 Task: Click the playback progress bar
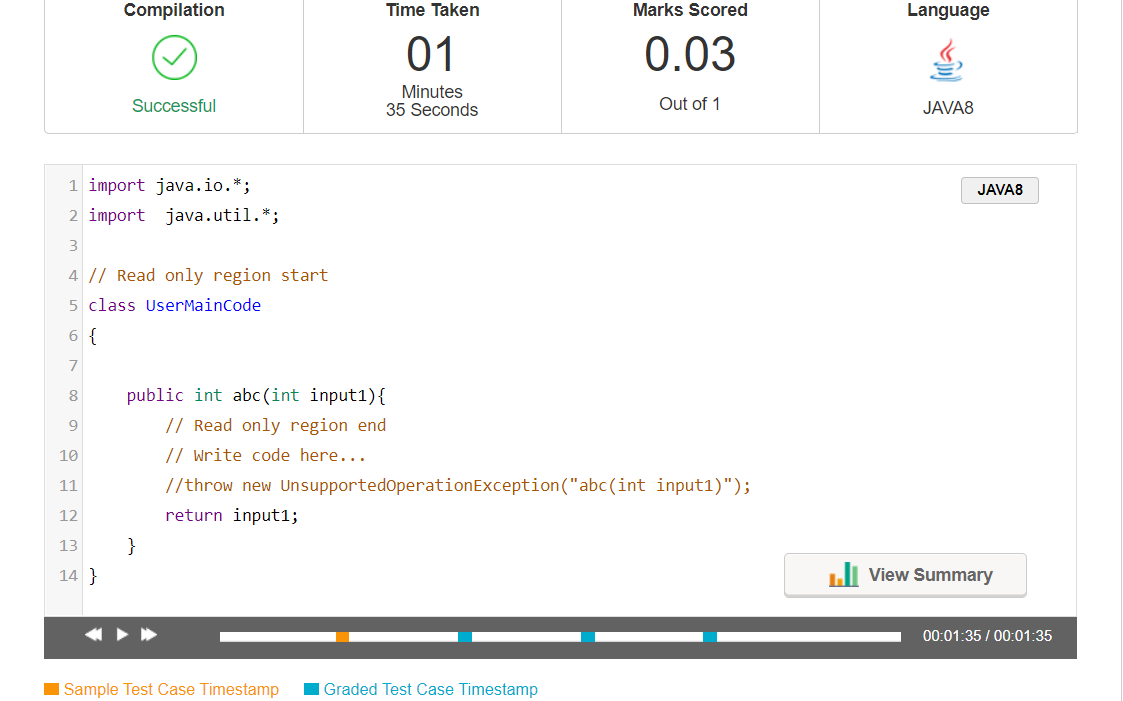pyautogui.click(x=560, y=636)
